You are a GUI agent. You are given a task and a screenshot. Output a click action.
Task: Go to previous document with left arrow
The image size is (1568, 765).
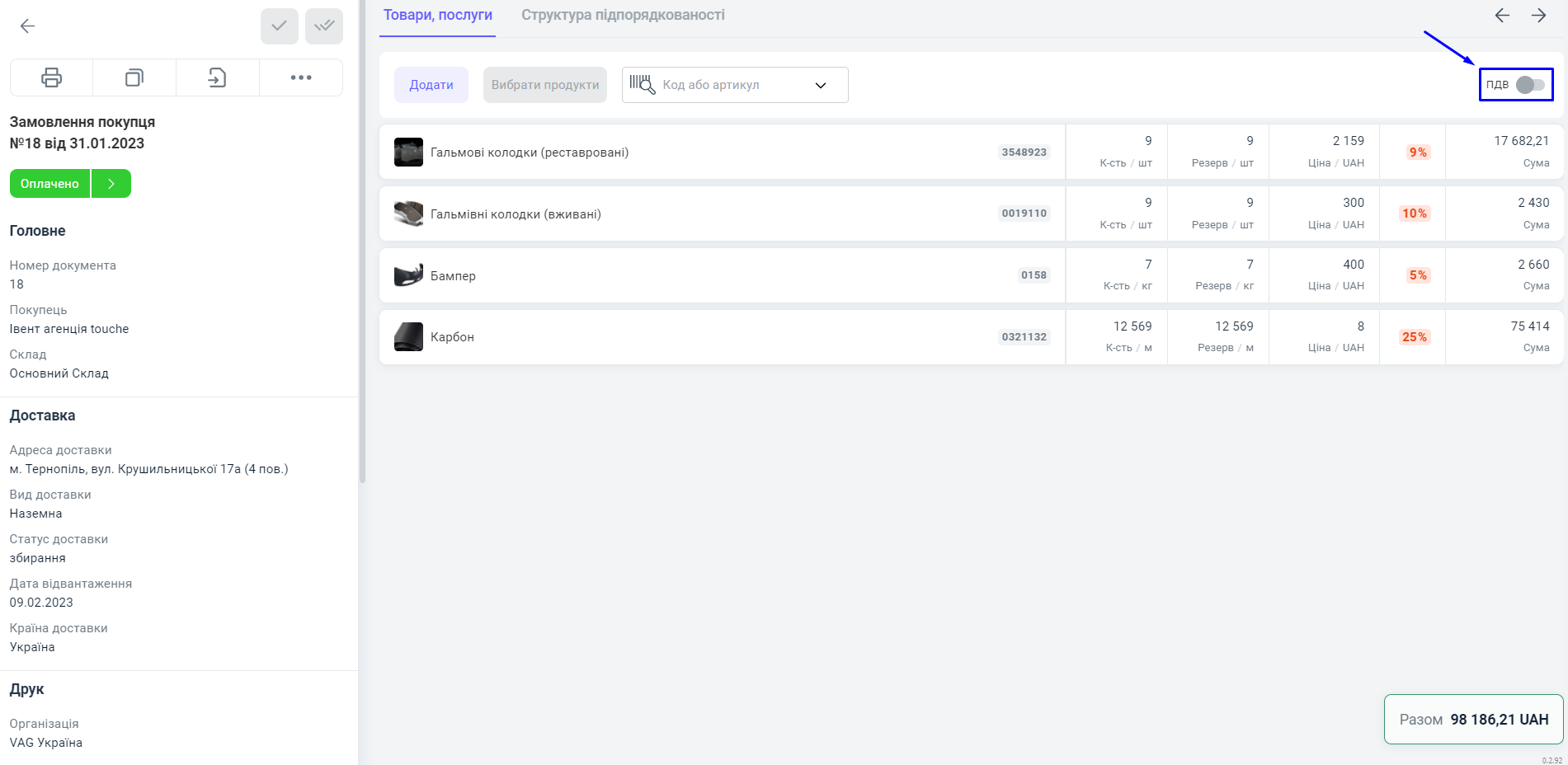click(1502, 16)
